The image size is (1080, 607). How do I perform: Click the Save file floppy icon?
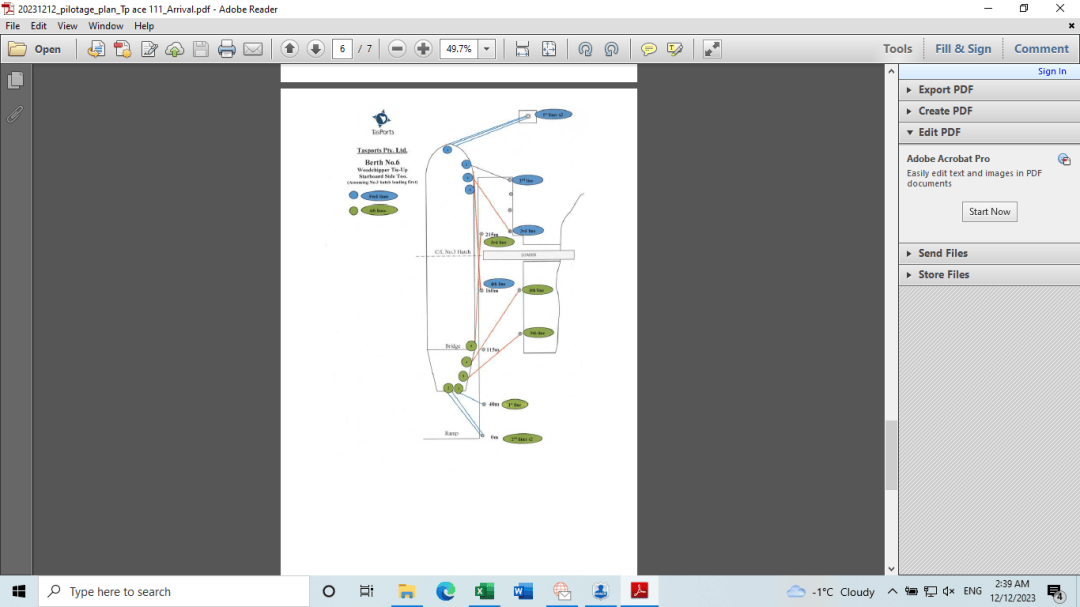point(200,49)
